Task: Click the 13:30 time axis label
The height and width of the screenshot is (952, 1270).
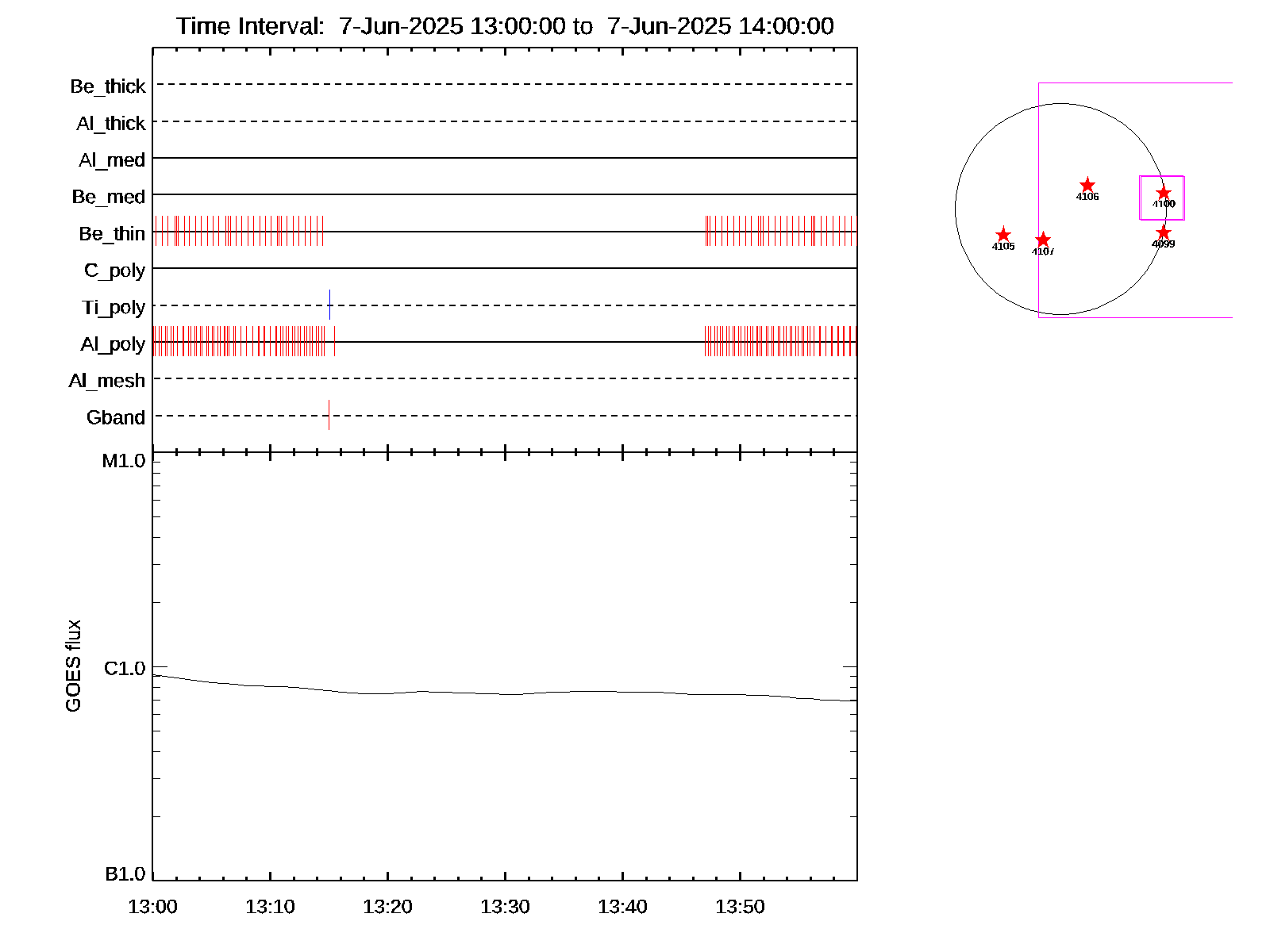Action: [x=505, y=907]
